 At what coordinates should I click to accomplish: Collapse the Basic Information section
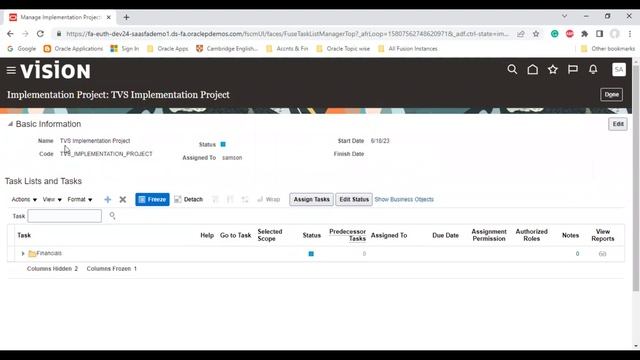click(x=10, y=124)
